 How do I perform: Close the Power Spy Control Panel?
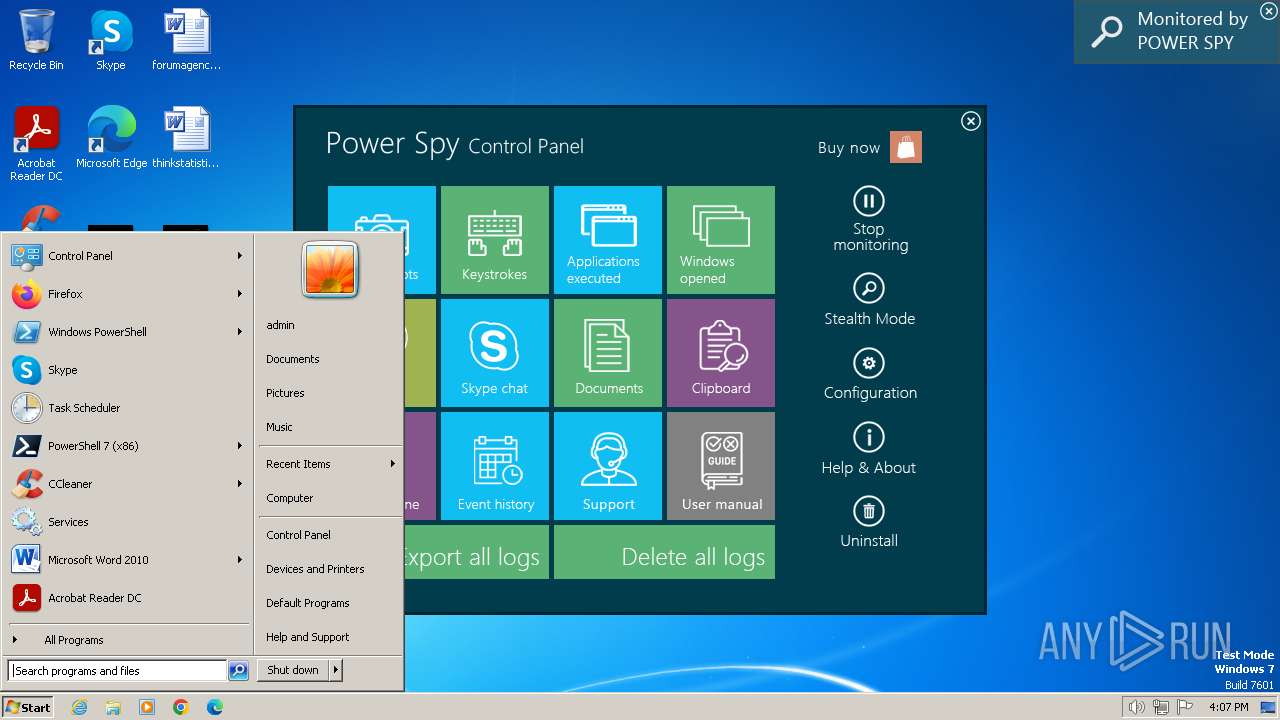pyautogui.click(x=971, y=121)
